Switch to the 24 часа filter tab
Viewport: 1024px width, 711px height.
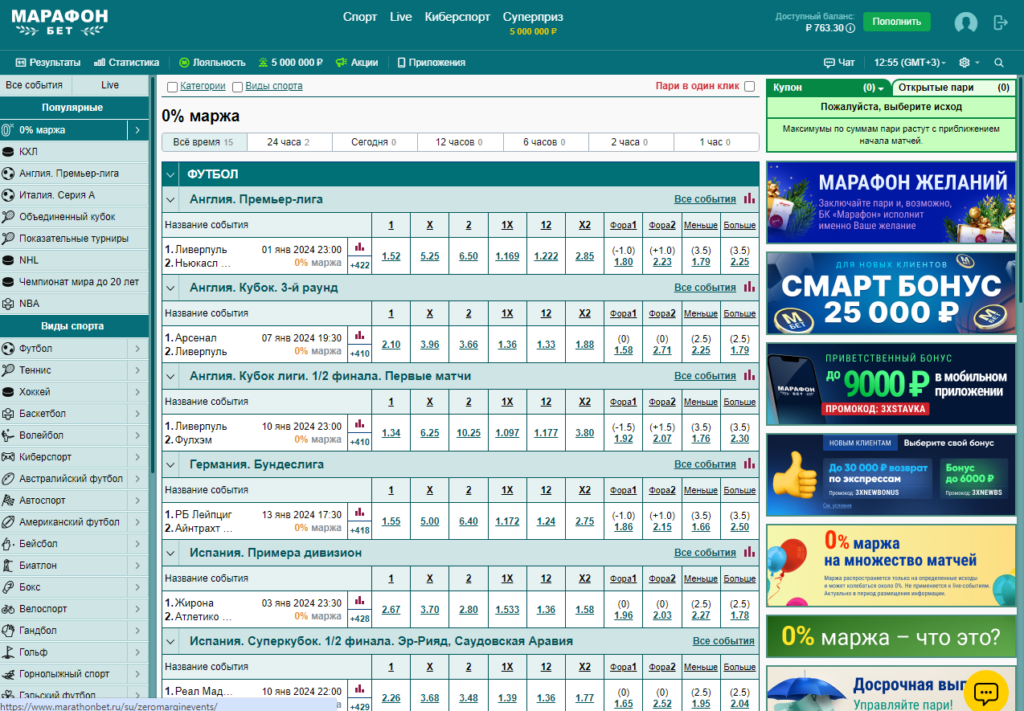[x=290, y=142]
